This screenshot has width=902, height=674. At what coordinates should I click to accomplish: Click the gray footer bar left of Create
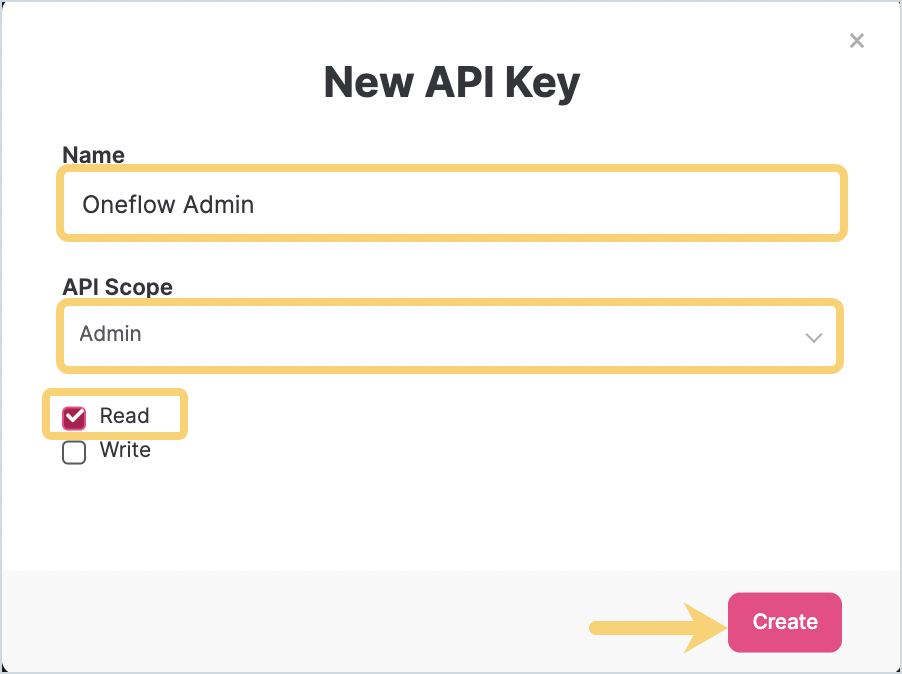click(x=300, y=620)
